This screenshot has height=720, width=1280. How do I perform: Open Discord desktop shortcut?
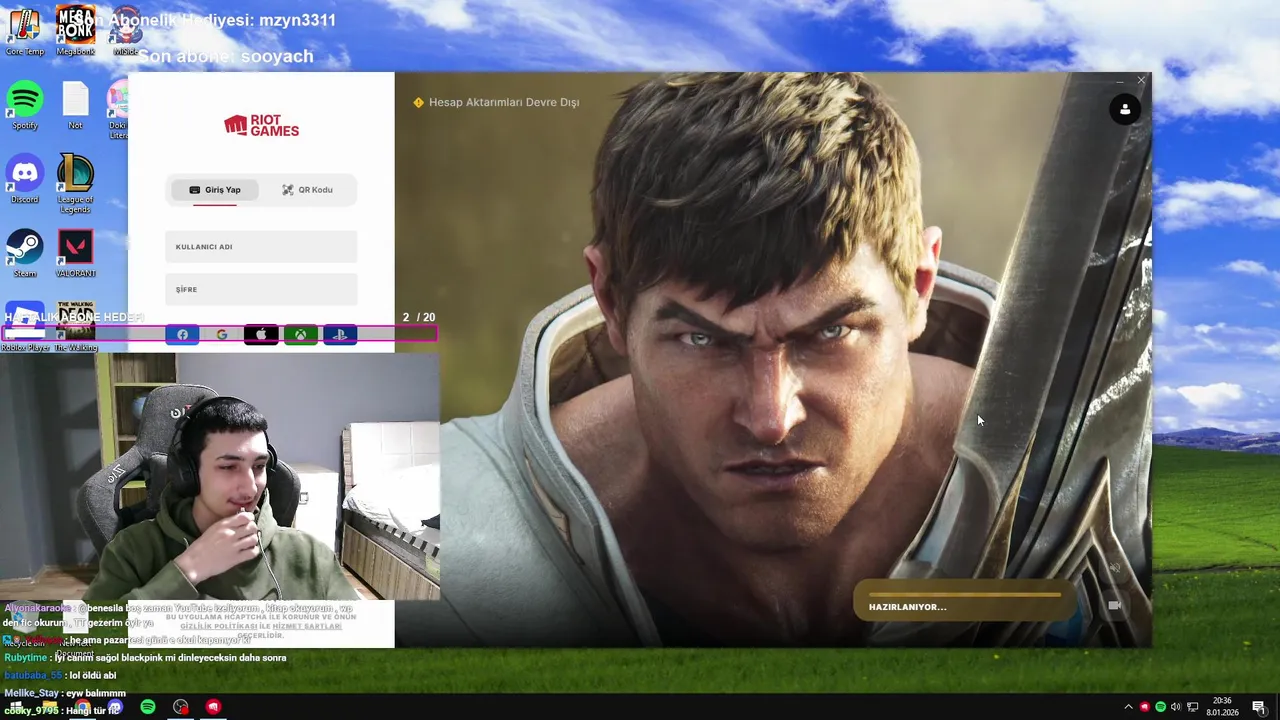25,179
